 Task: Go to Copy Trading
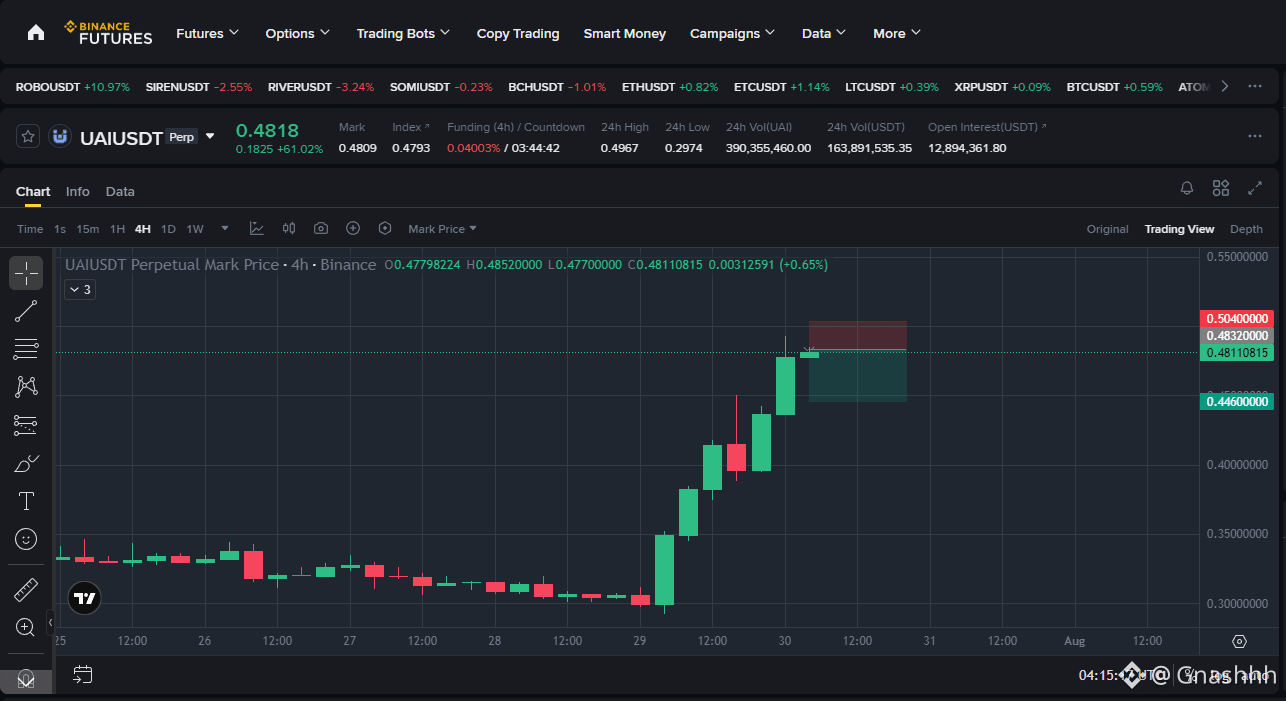point(518,33)
